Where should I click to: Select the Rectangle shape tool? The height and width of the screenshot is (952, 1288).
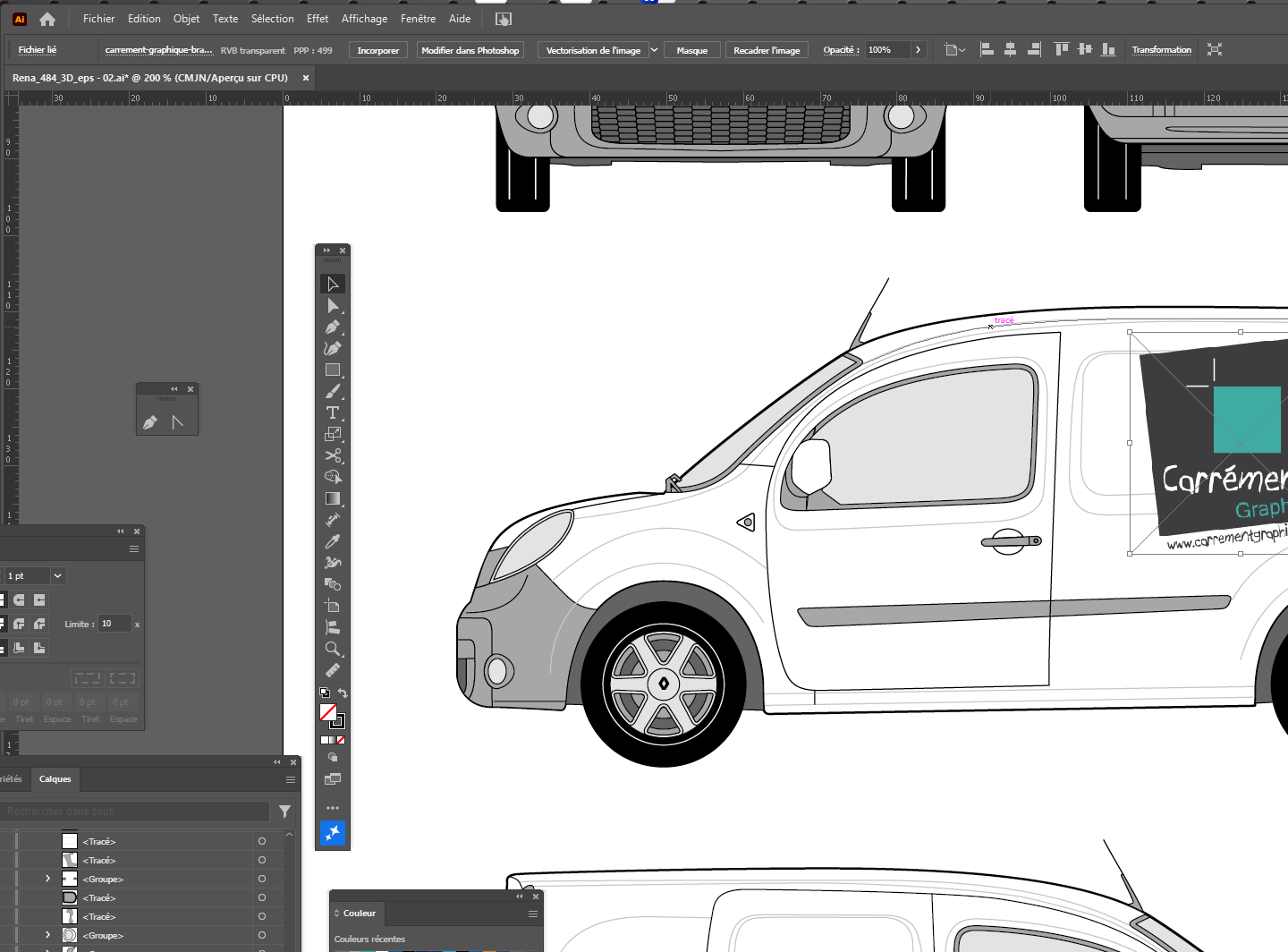click(333, 370)
